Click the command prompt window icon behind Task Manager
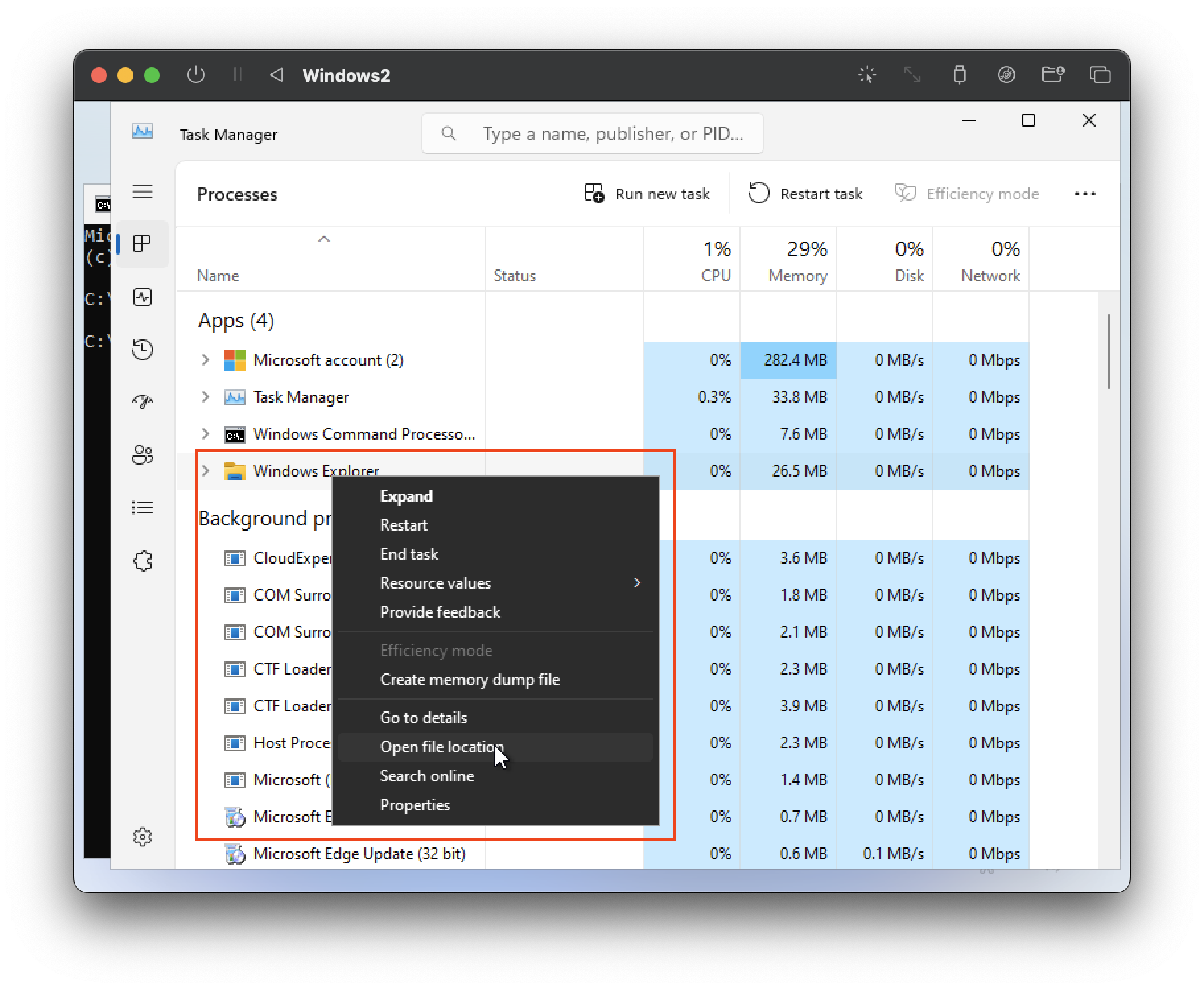Image resolution: width=1204 pixels, height=990 pixels. pyautogui.click(x=103, y=205)
